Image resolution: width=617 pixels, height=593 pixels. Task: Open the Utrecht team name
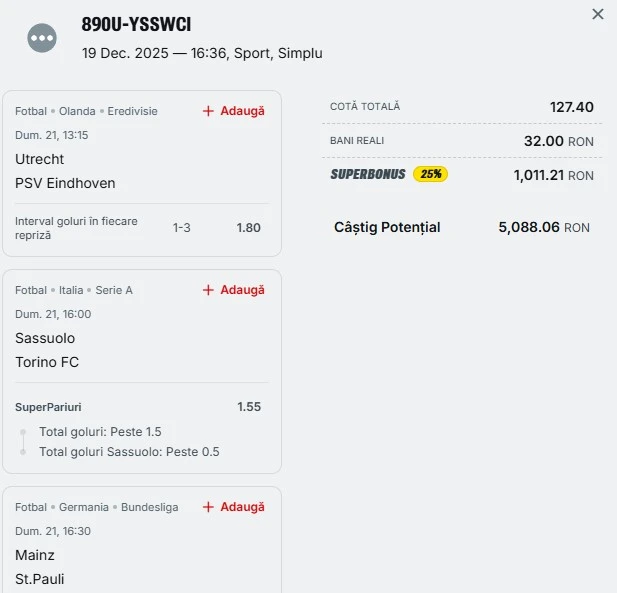pos(40,159)
